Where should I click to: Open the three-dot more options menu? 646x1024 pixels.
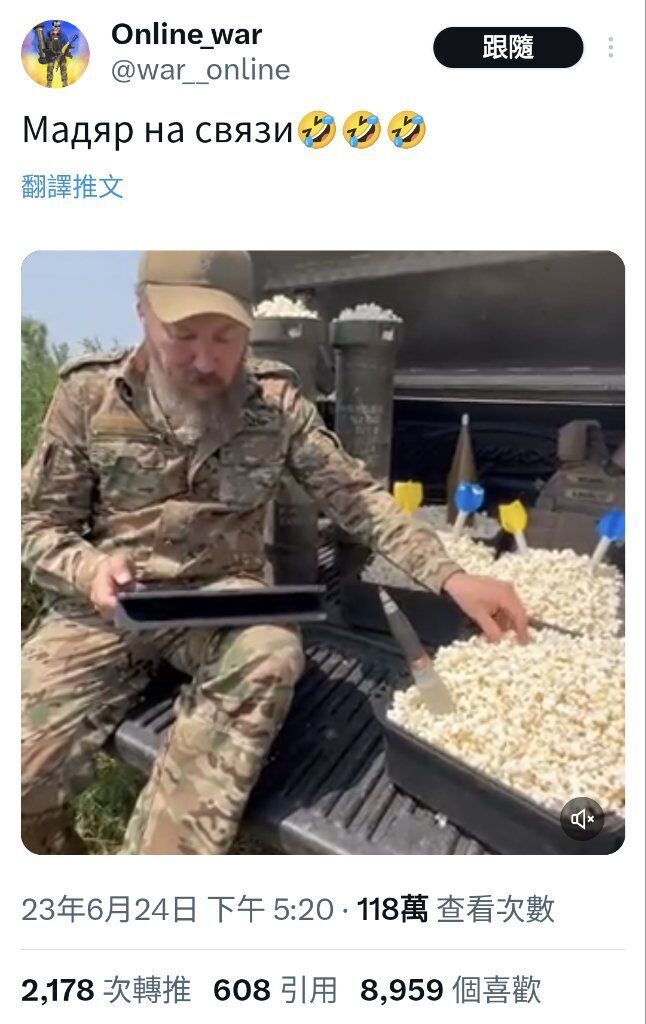pos(610,48)
